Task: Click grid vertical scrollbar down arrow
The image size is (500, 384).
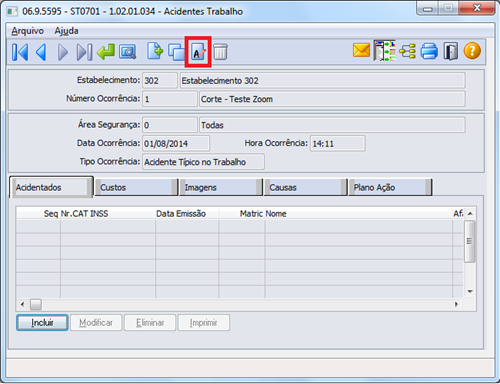Action: (470, 291)
